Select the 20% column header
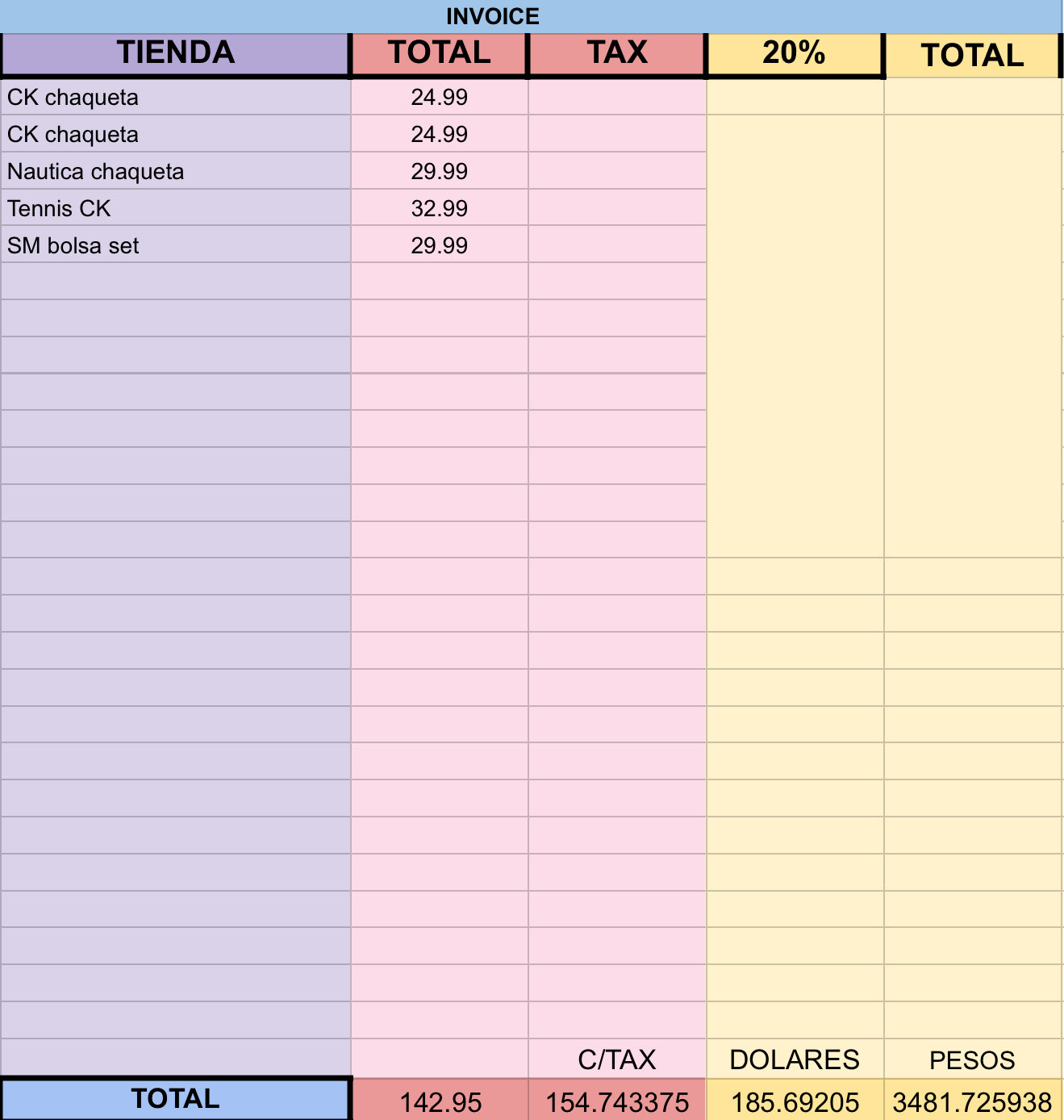The image size is (1064, 1120). tap(795, 53)
